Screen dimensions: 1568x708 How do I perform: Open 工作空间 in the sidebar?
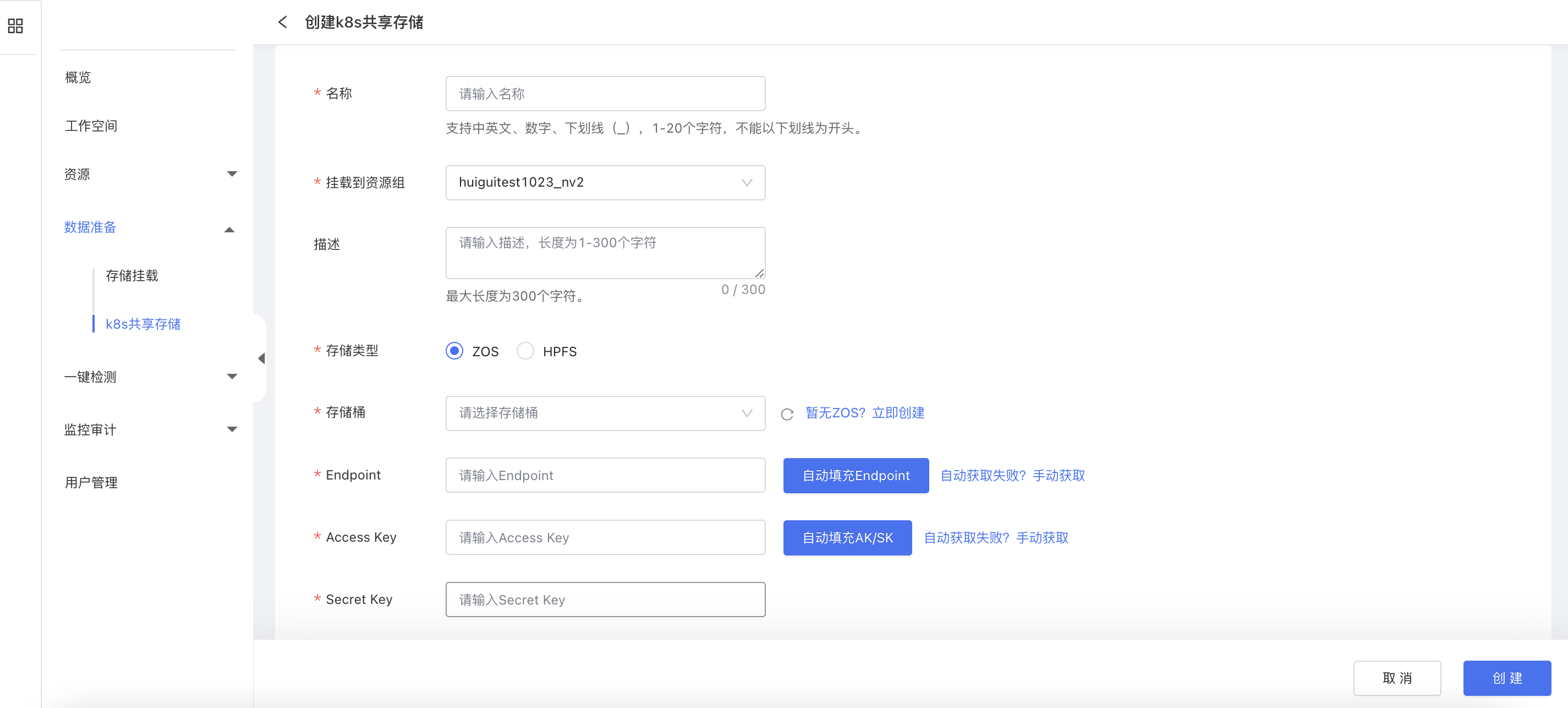pos(91,126)
